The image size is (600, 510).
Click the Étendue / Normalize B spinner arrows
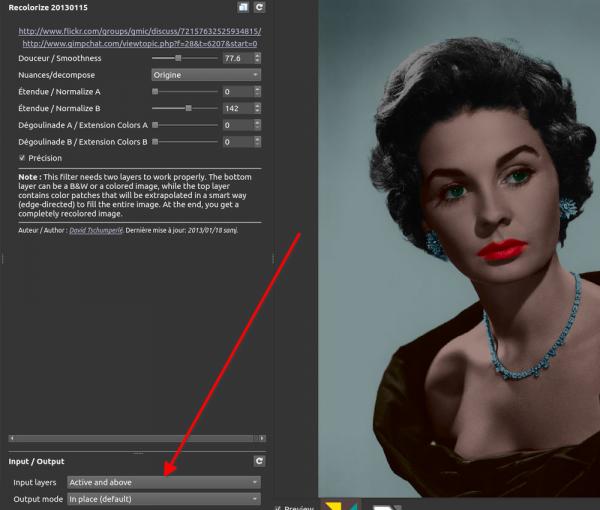tap(258, 108)
